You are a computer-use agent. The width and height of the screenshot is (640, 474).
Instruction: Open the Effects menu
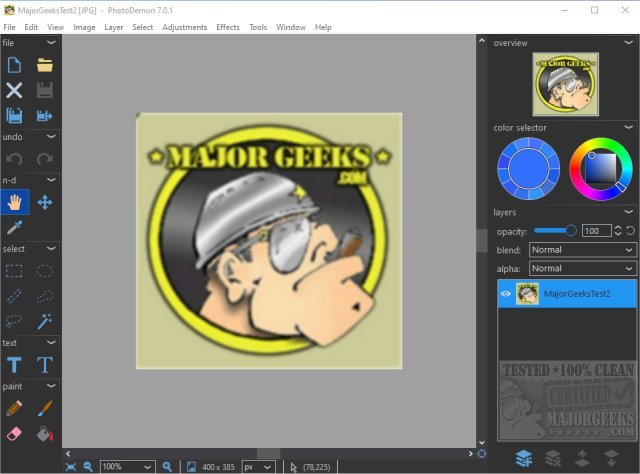(x=227, y=27)
